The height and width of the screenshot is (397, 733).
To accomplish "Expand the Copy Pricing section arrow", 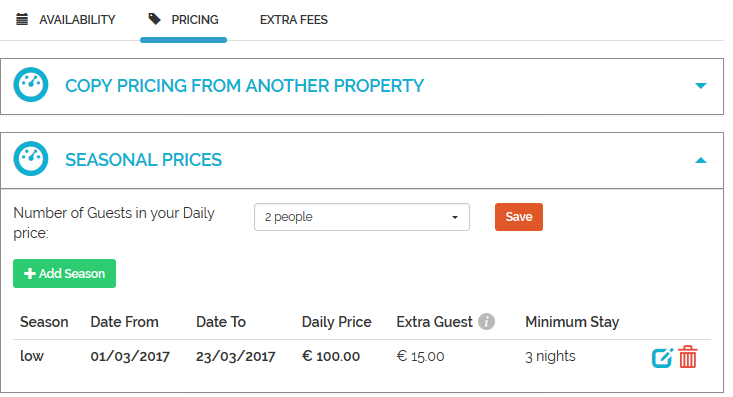I will tap(700, 86).
